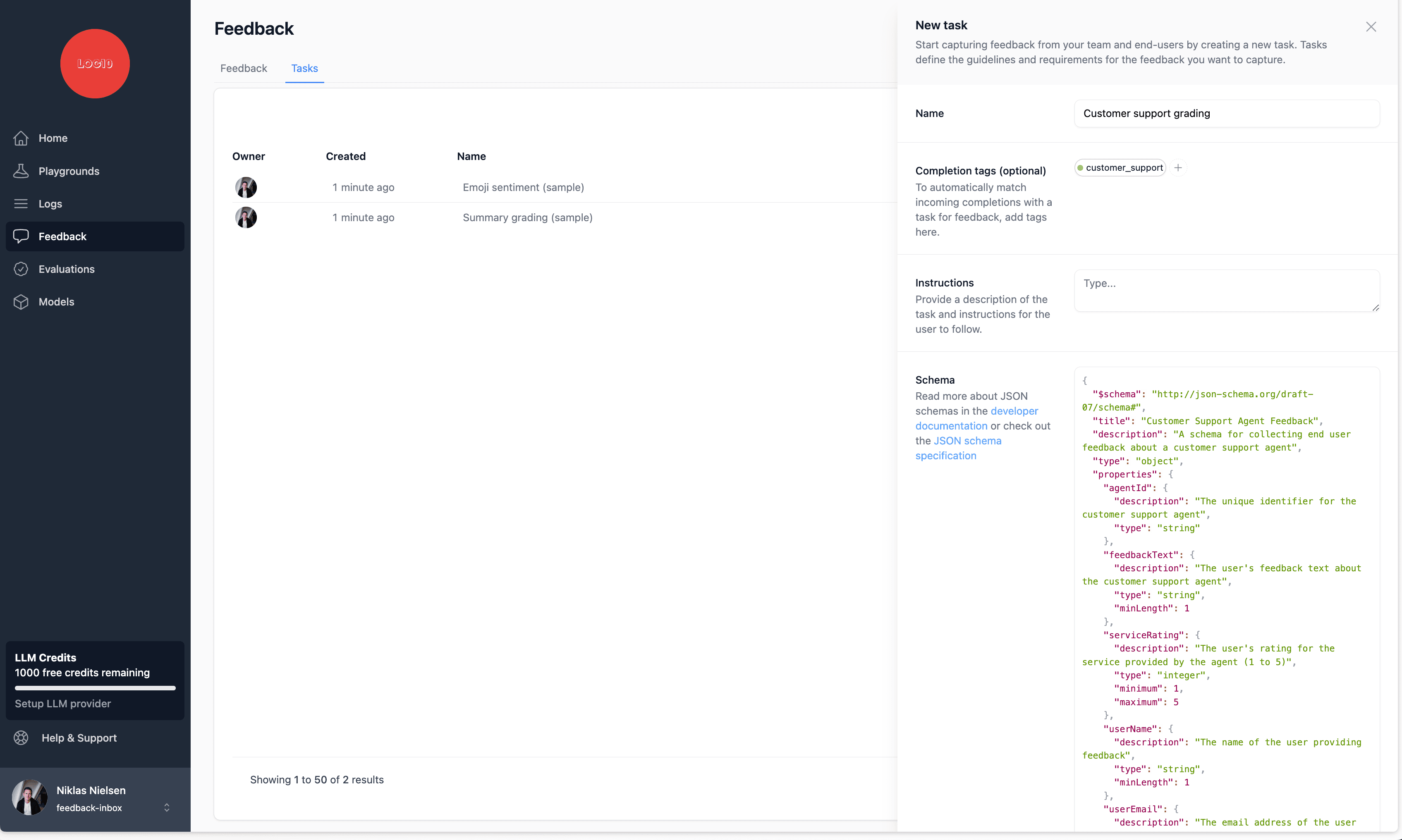The image size is (1402, 840).
Task: Click the Name input field
Action: tap(1227, 114)
